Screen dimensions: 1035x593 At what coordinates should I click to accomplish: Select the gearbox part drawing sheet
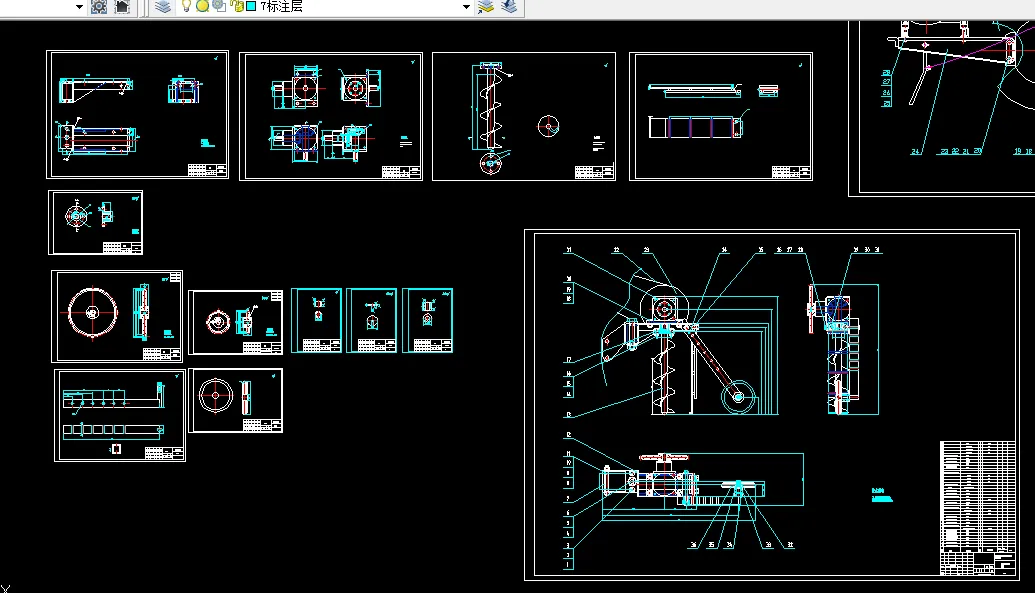coord(331,116)
